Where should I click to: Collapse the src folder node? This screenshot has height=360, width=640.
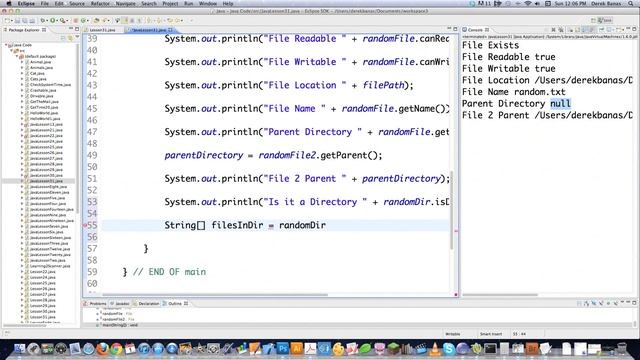[x=12, y=51]
